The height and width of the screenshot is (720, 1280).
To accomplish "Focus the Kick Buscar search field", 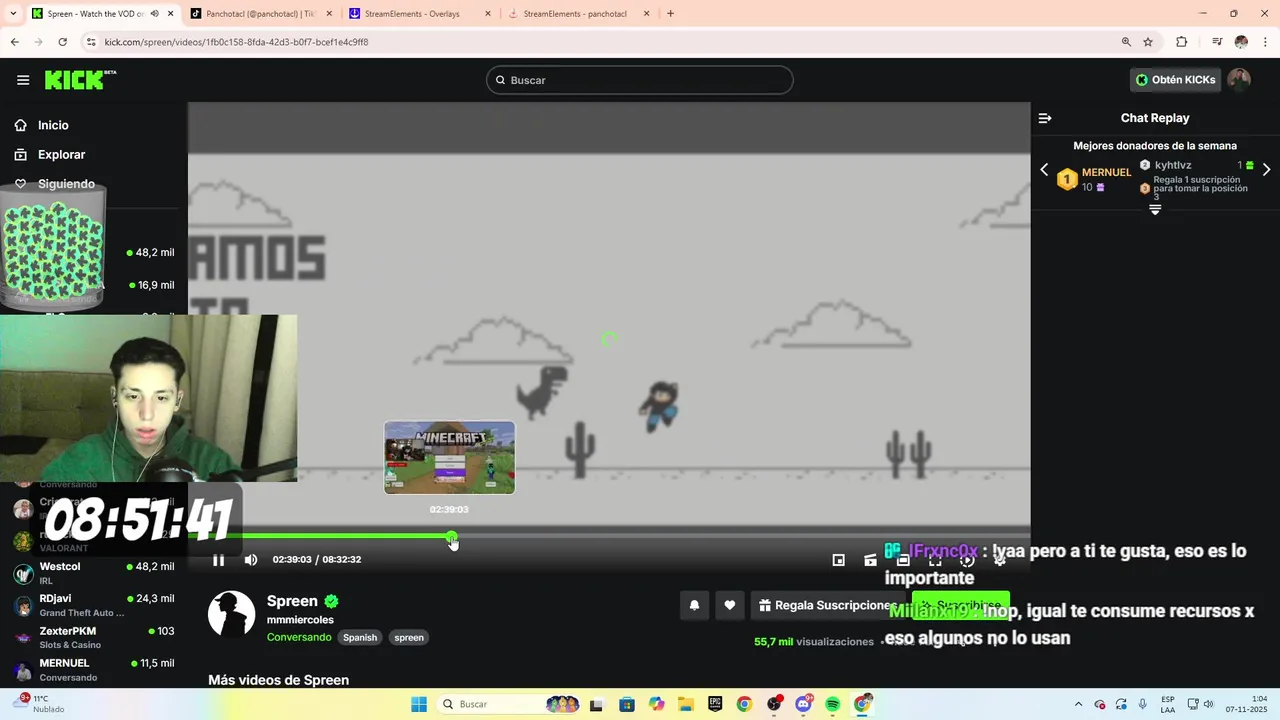I will tap(640, 80).
